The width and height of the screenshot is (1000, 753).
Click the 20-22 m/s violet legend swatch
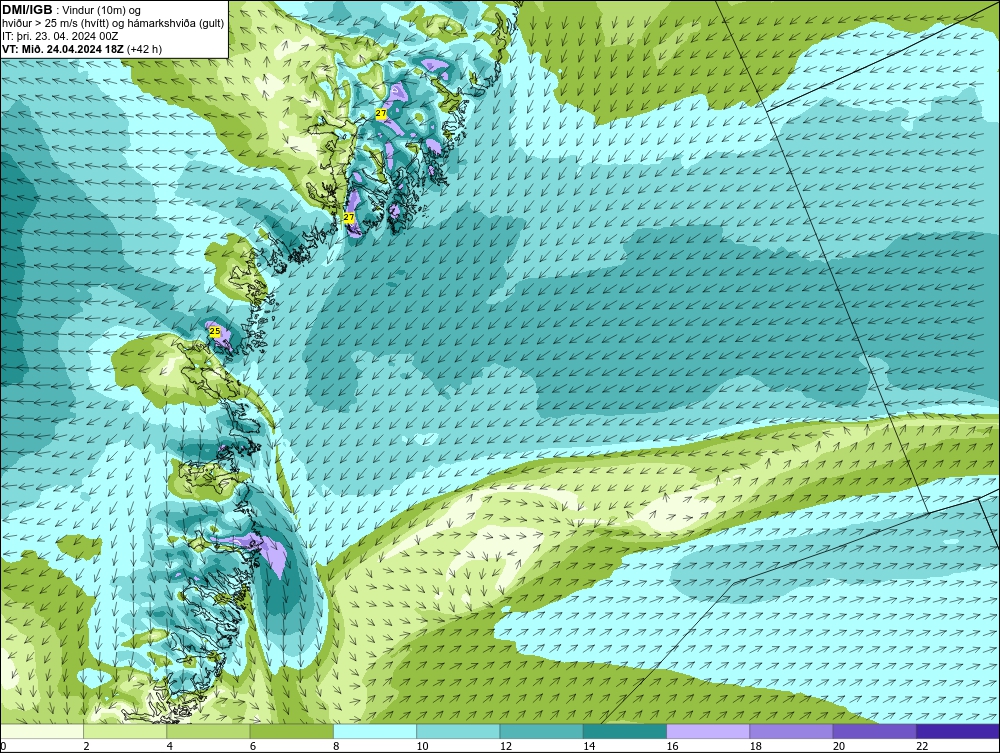874,731
